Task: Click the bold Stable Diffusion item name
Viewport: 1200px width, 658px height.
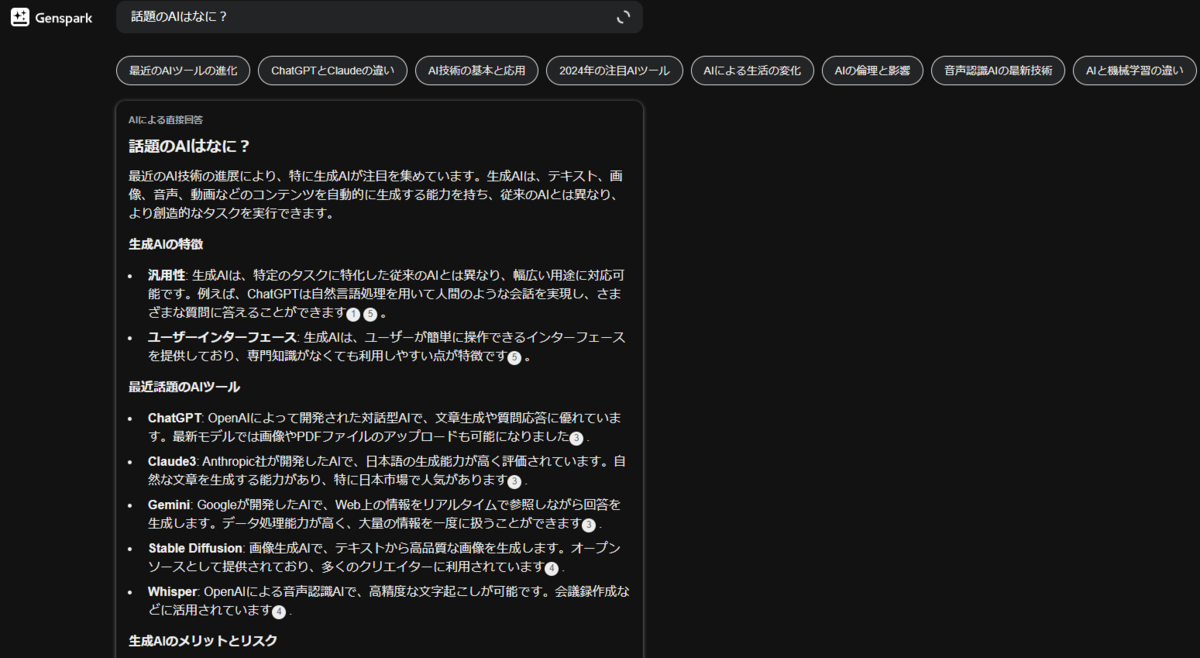Action: click(x=195, y=548)
